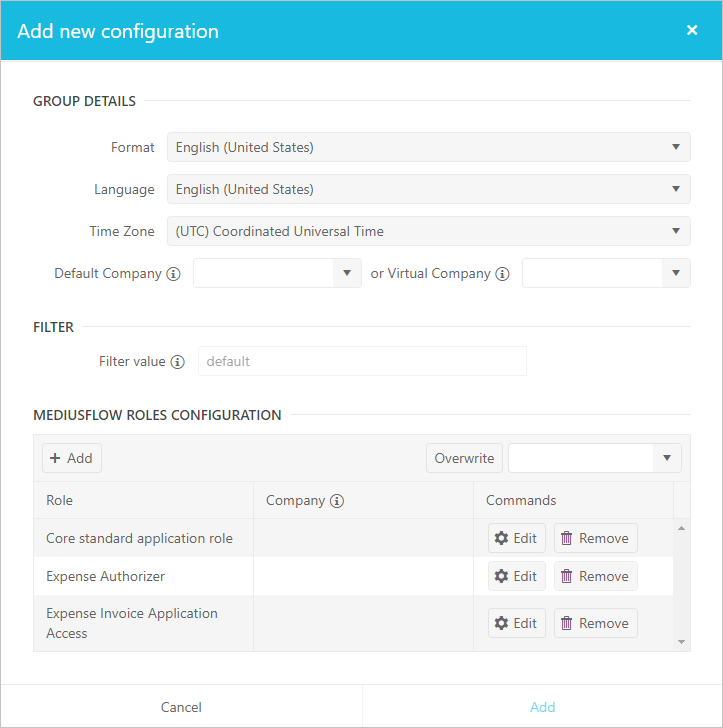The height and width of the screenshot is (728, 723).
Task: Remove the Core standard application role
Action: pos(595,538)
